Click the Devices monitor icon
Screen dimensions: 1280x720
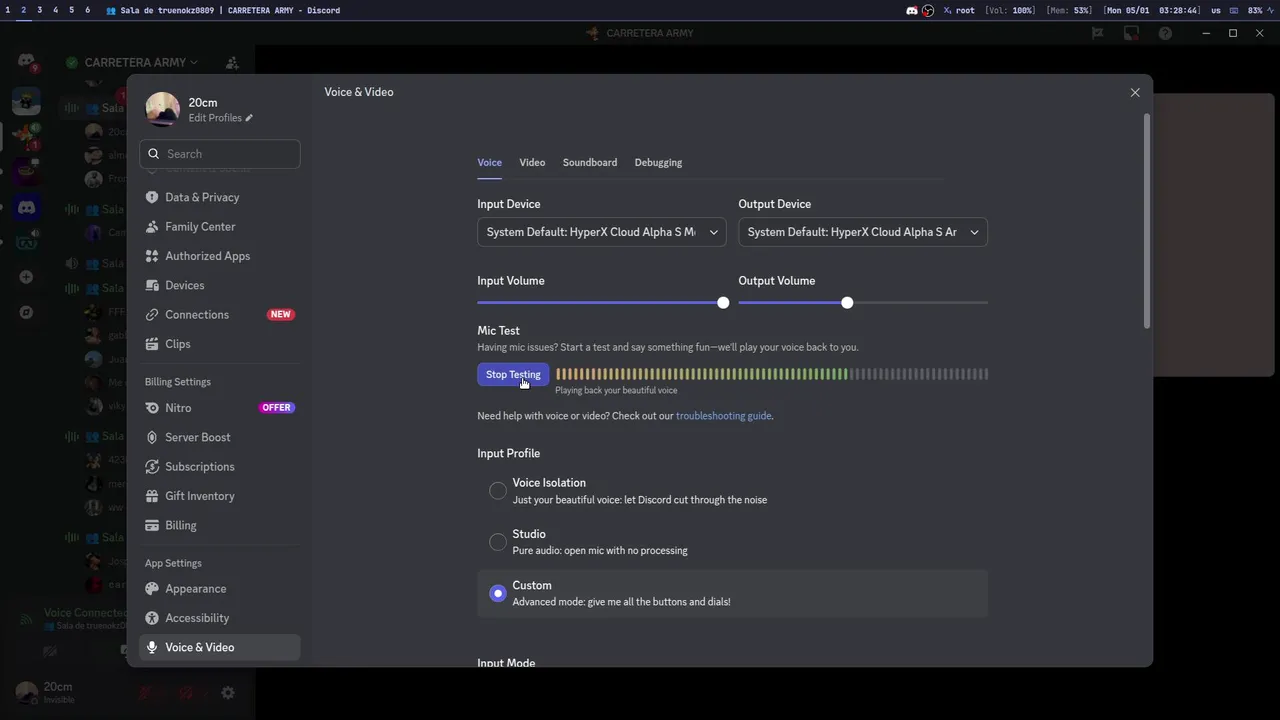[x=152, y=285]
